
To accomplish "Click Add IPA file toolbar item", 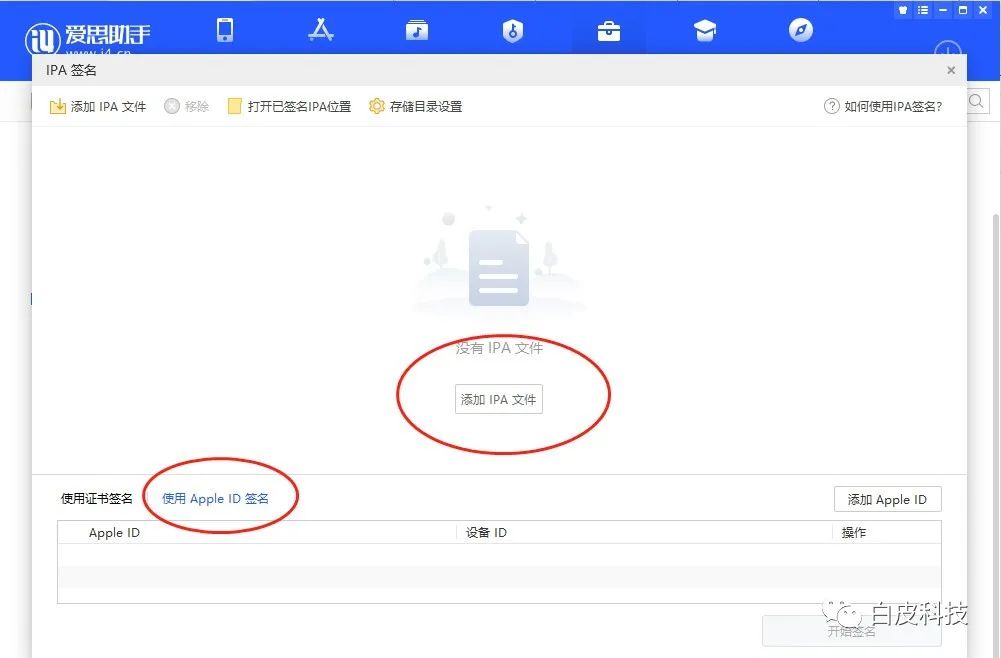I will (x=98, y=107).
